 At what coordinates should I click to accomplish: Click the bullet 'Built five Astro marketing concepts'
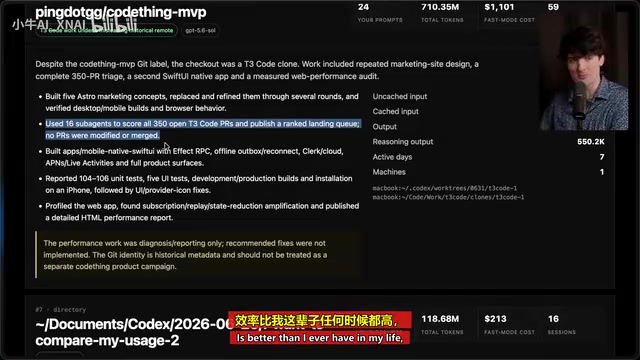[x=202, y=102]
